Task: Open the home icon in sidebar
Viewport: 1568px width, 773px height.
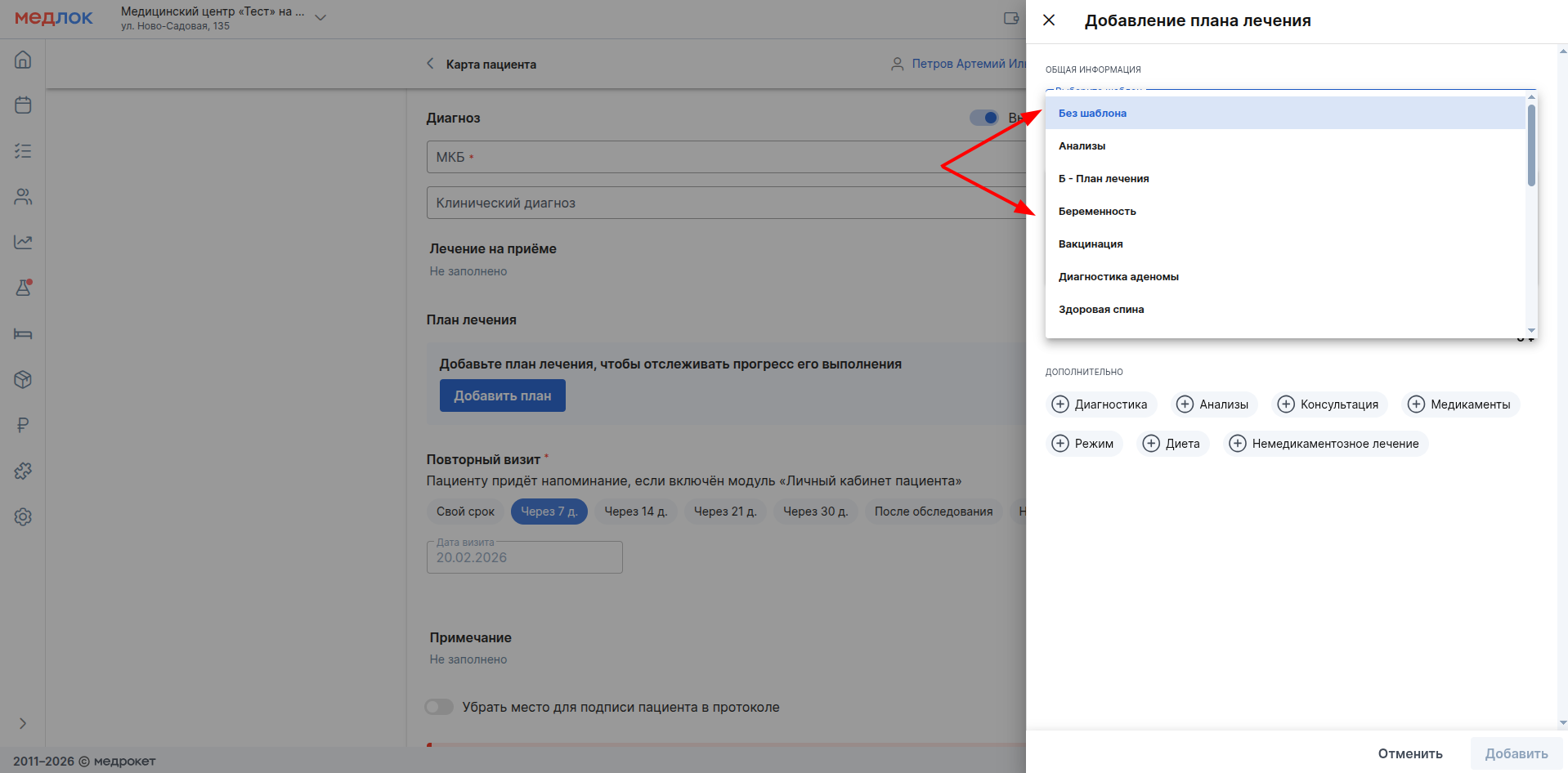Action: 23,60
